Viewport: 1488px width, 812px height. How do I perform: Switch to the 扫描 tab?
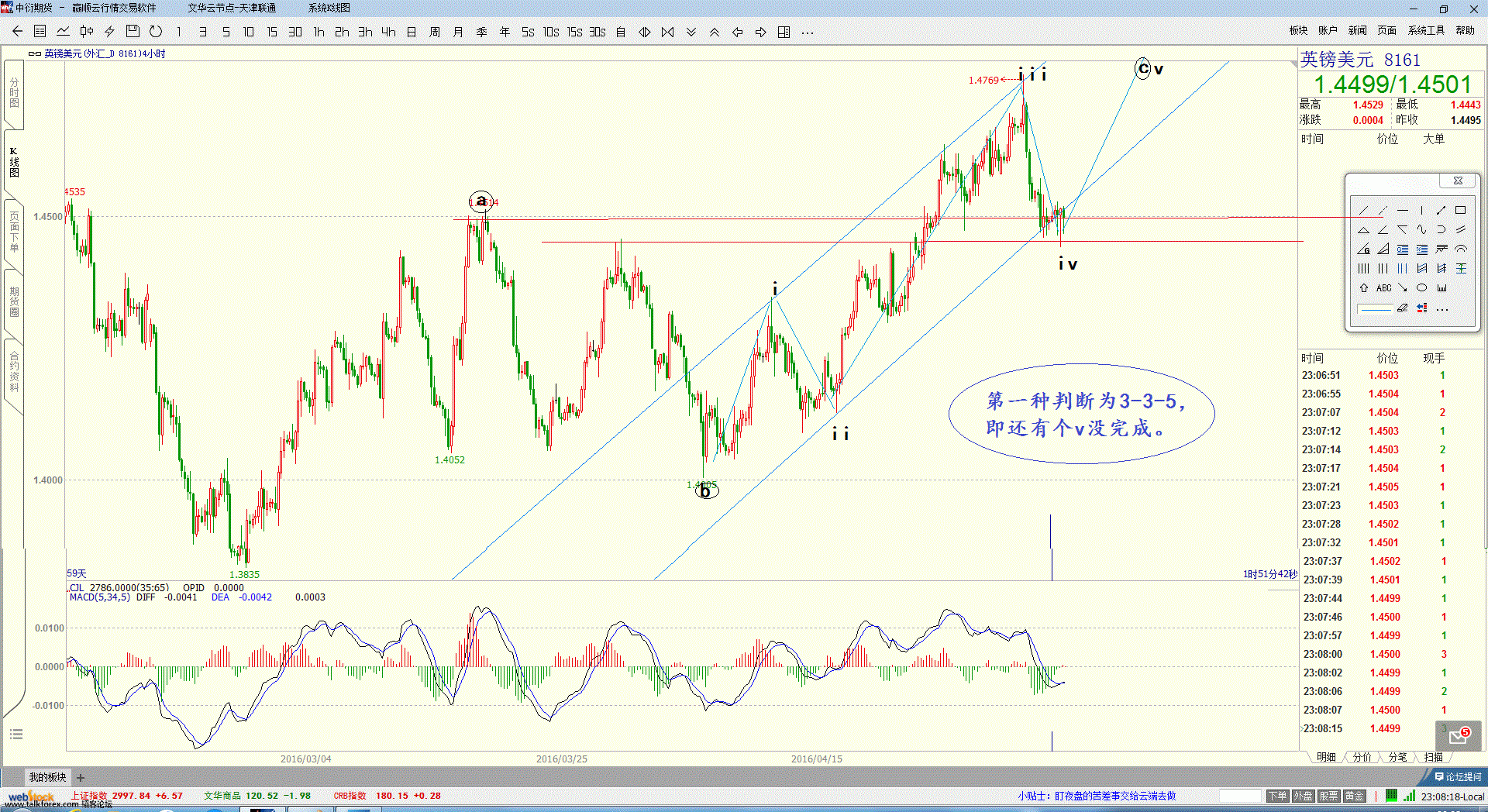tap(1433, 757)
